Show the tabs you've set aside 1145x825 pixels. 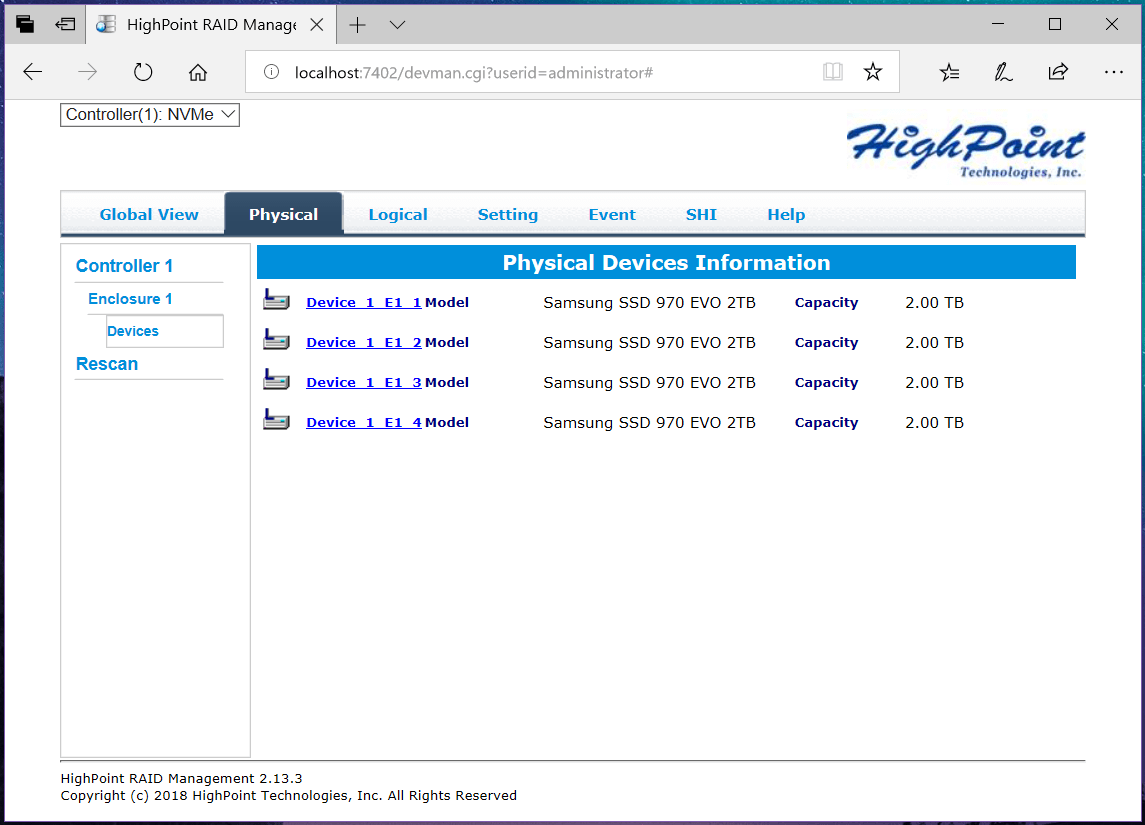coord(25,24)
